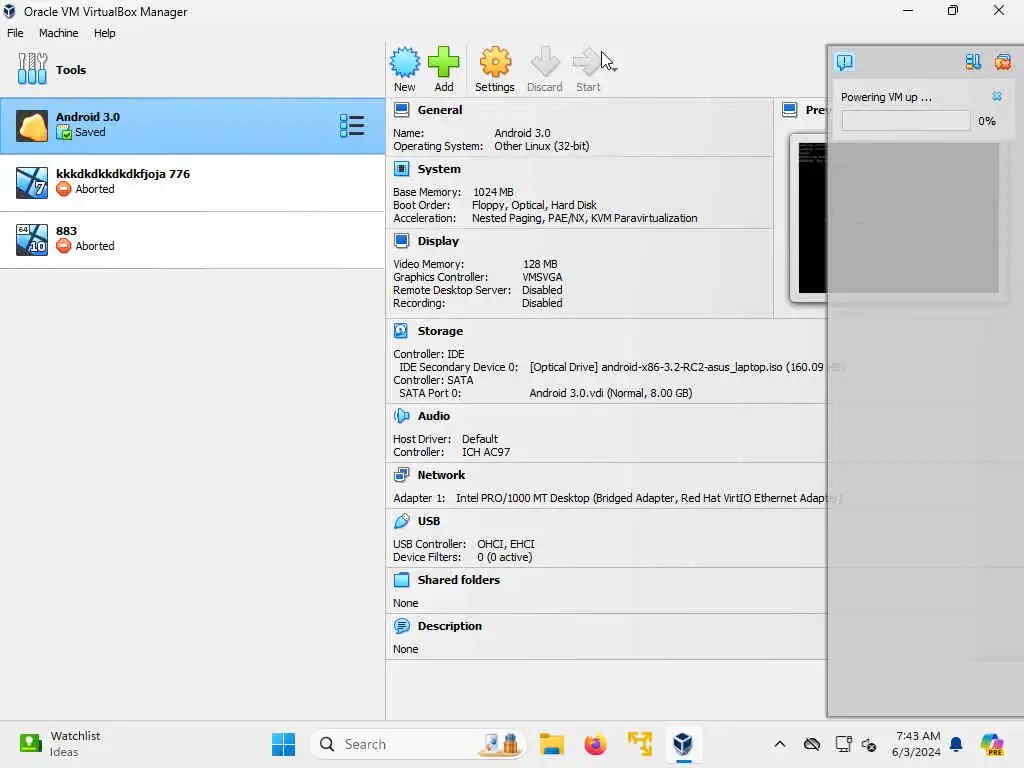This screenshot has width=1024, height=768.
Task: Open the Machine menu
Action: 58,33
